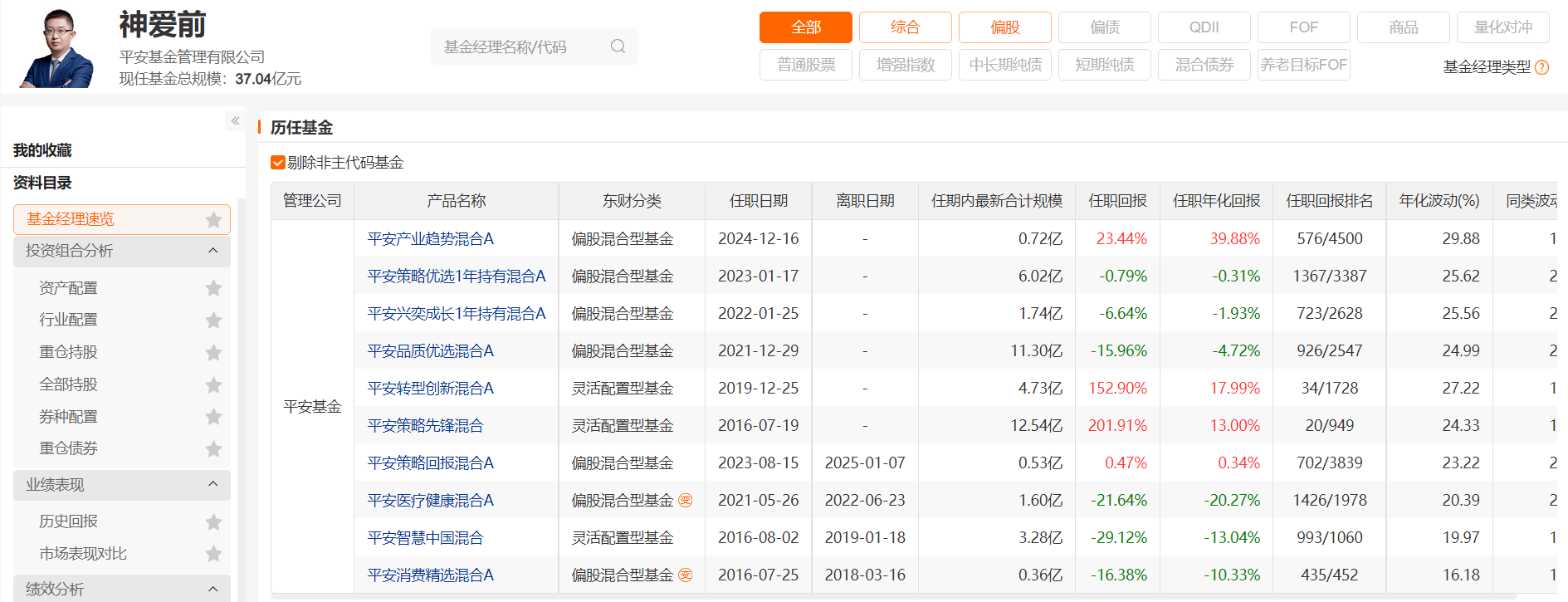
Task: Select the 全部 filter tab
Action: tap(805, 27)
